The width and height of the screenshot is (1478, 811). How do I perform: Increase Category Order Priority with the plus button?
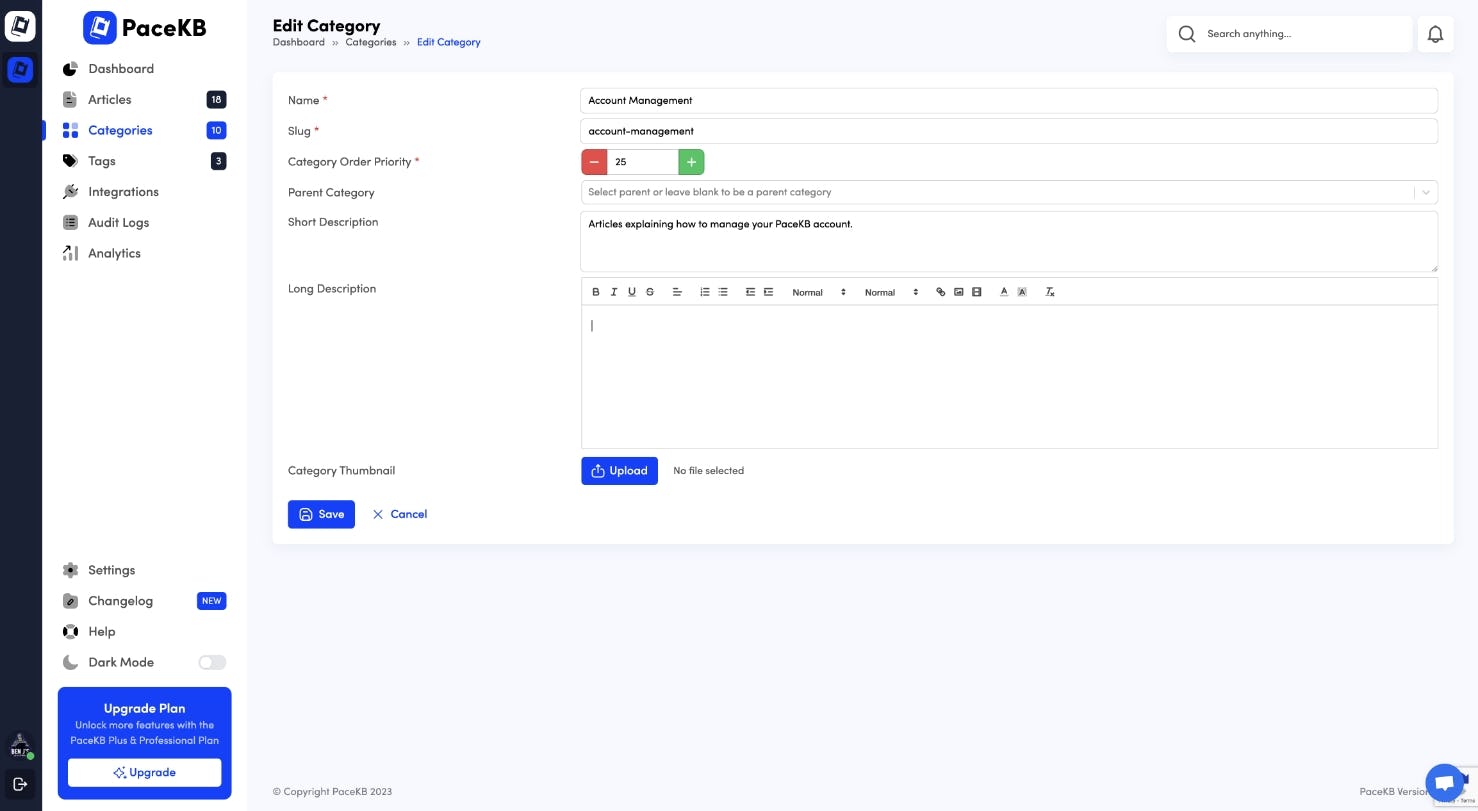click(691, 161)
